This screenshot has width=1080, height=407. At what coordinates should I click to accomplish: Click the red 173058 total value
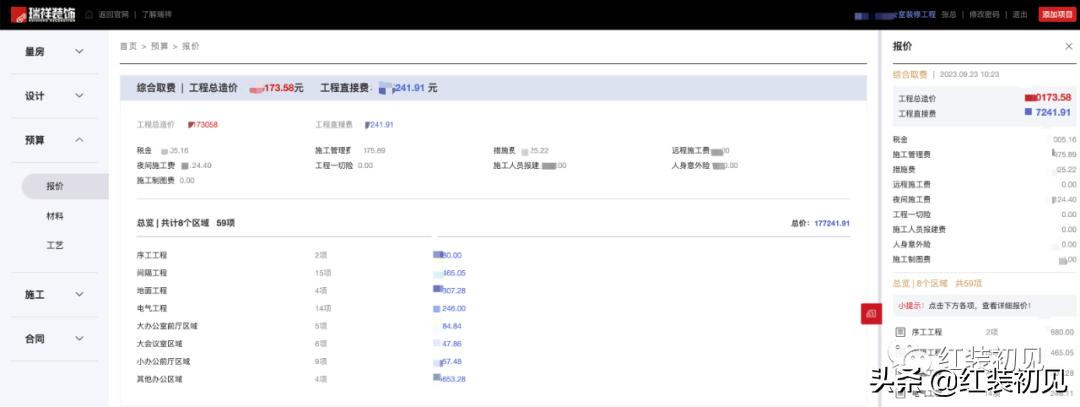[203, 125]
